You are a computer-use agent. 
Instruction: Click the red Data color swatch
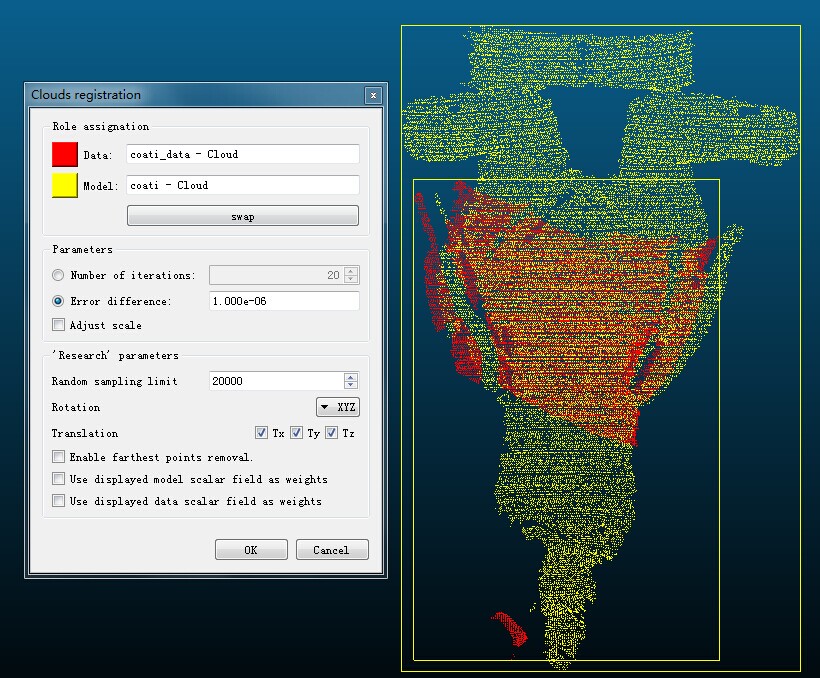[65, 154]
